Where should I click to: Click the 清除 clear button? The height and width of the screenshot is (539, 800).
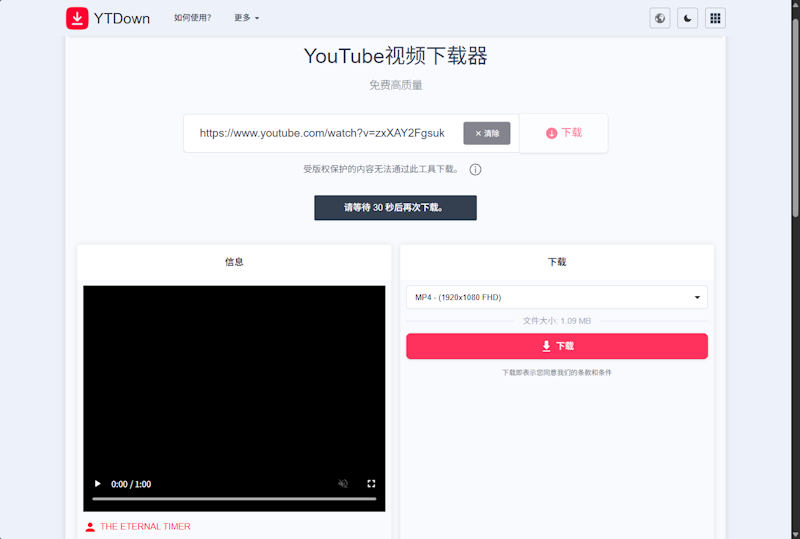tap(487, 133)
